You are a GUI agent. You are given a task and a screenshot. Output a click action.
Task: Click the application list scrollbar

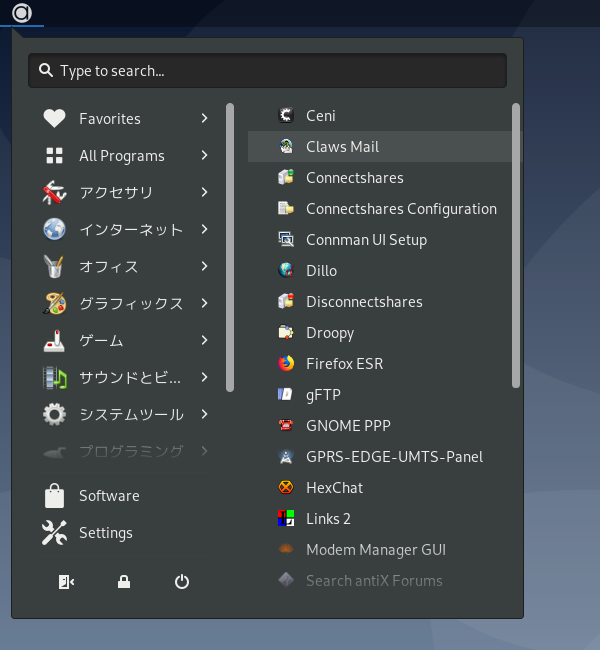point(516,245)
